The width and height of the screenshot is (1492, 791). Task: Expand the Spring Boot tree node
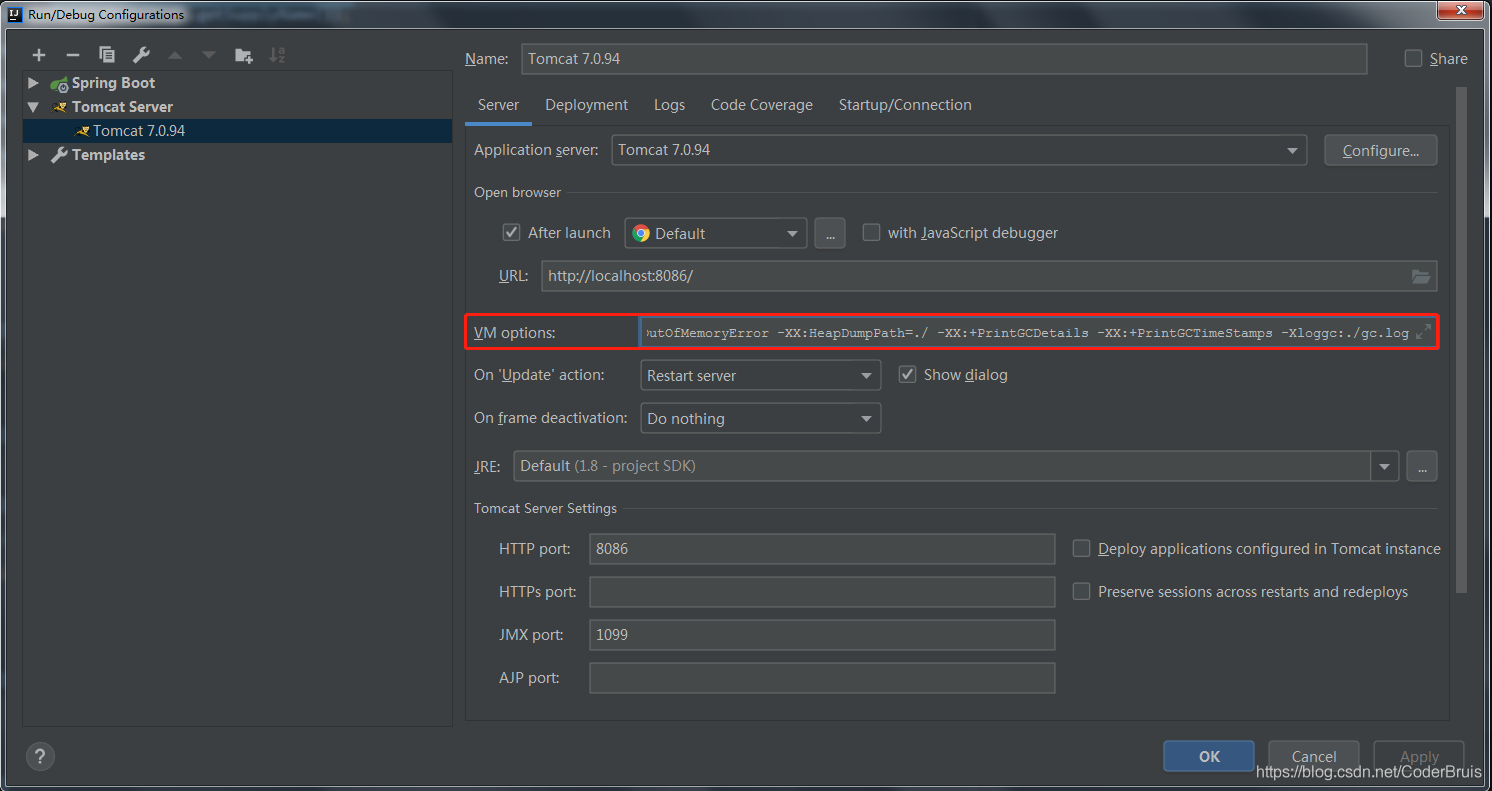click(x=33, y=83)
